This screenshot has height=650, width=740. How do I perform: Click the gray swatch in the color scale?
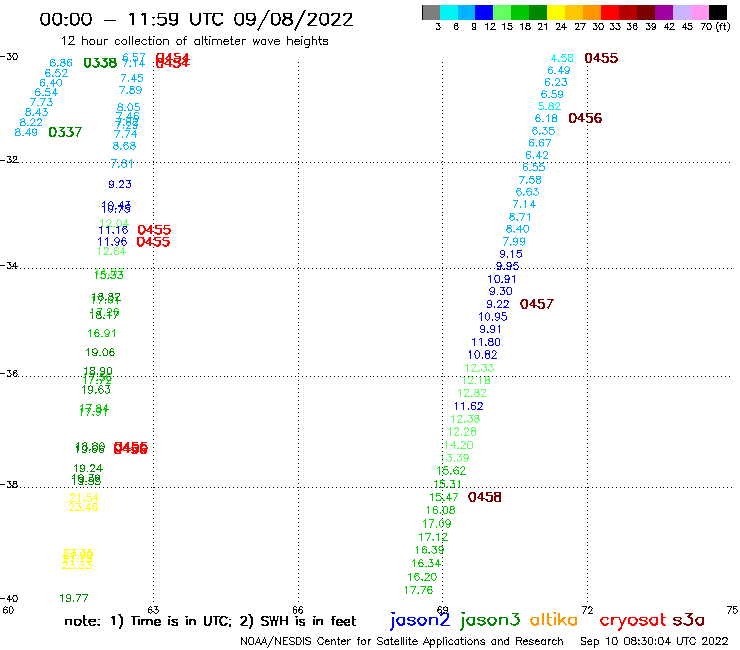tap(431, 12)
